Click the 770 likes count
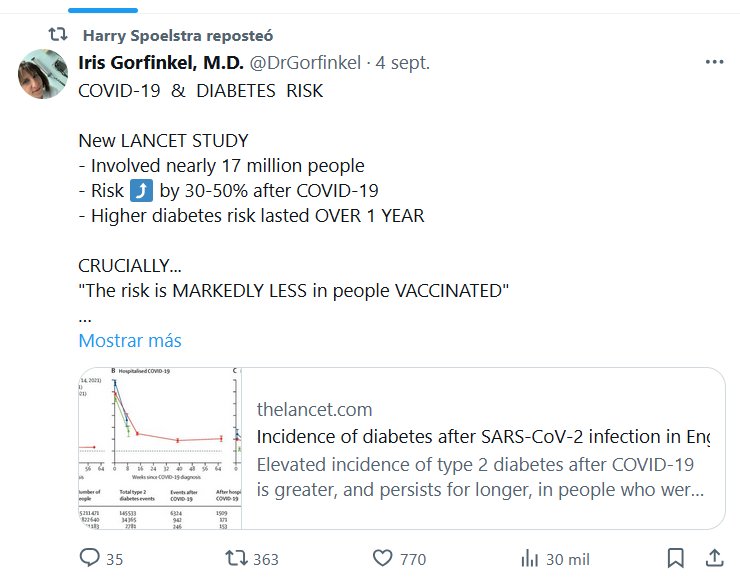Image resolution: width=740 pixels, height=584 pixels. (412, 560)
